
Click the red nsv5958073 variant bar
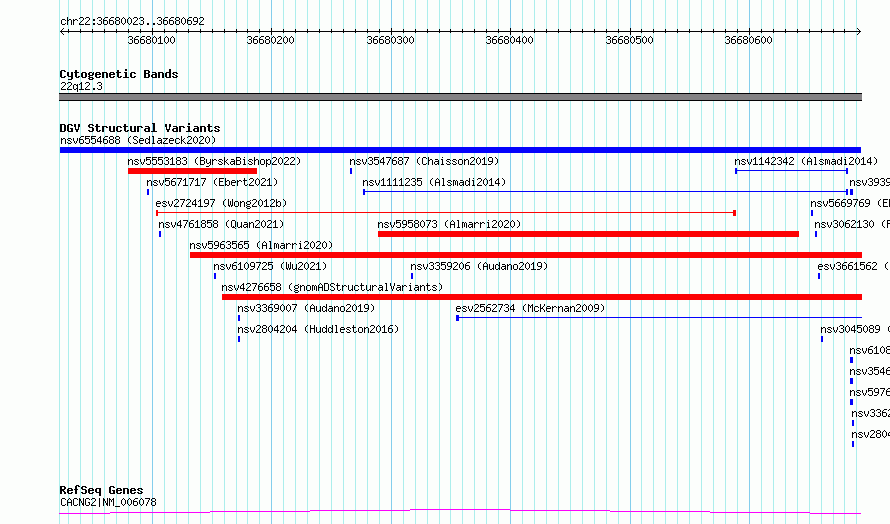click(588, 234)
